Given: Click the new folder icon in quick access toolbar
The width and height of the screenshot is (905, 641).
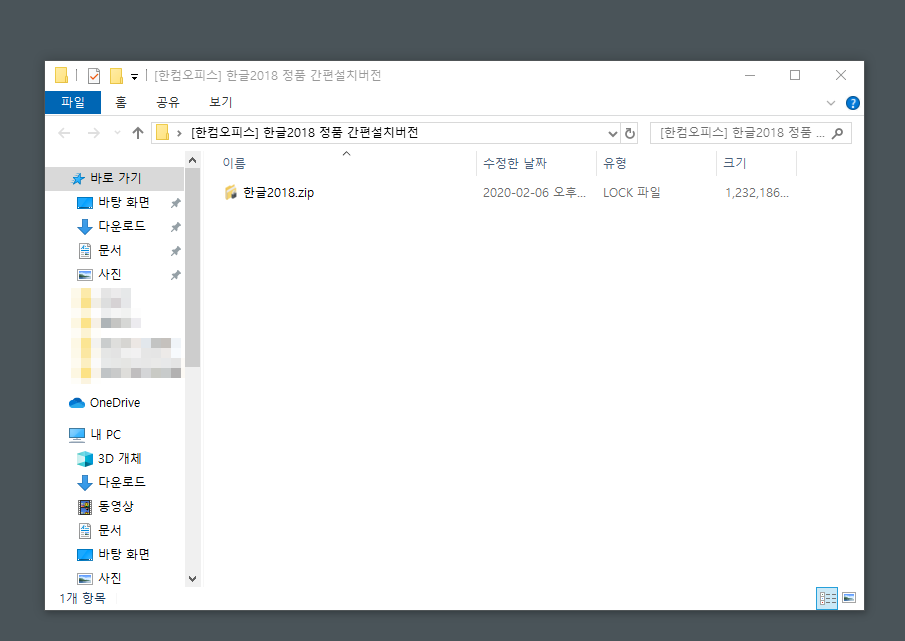Looking at the screenshot, I should (x=116, y=76).
